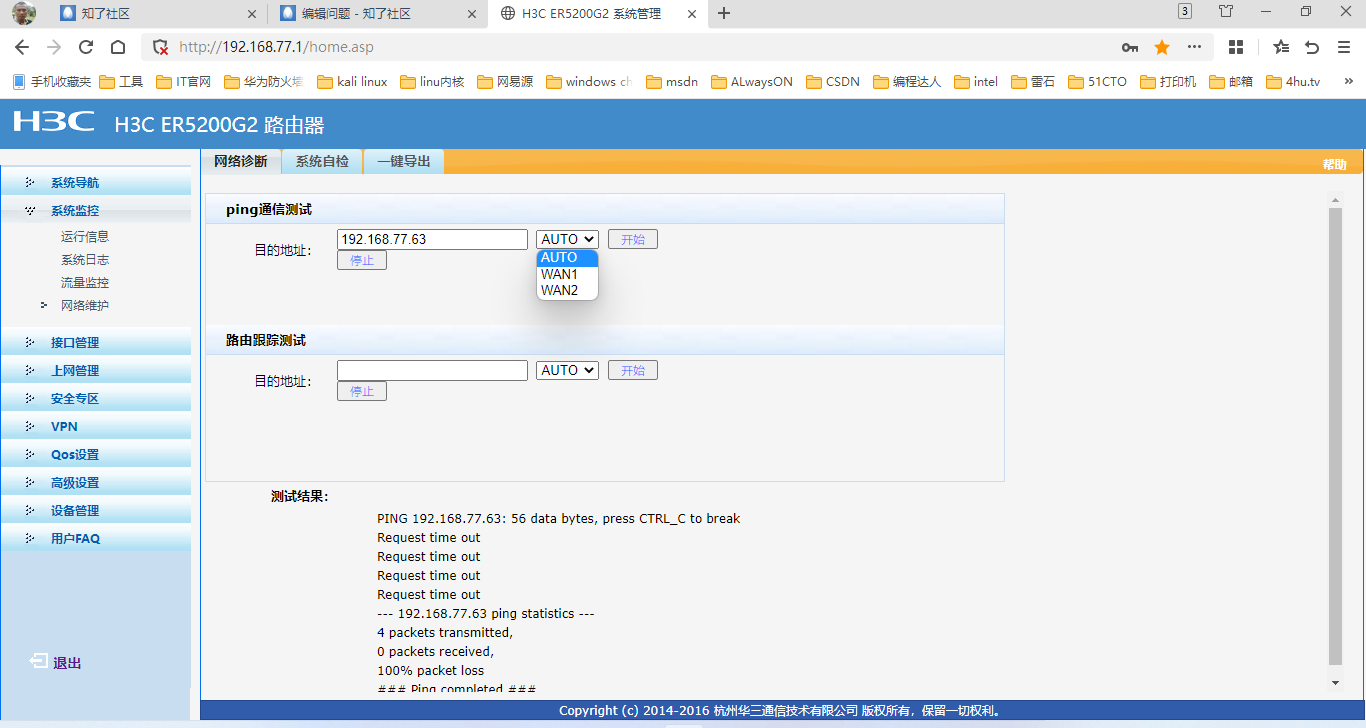
Task: Click the 路由跟踪测试 destination address field
Action: (x=432, y=371)
